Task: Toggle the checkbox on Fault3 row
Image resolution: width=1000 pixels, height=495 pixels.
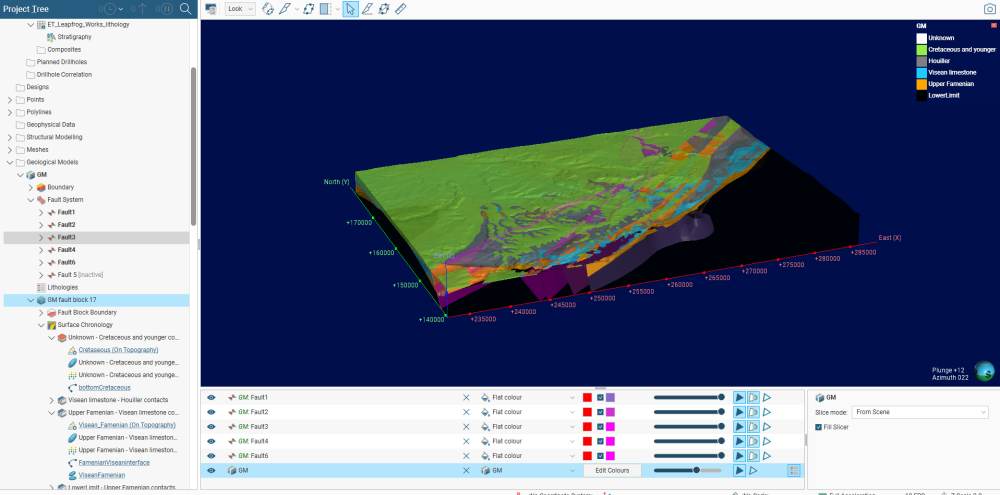Action: 600,427
